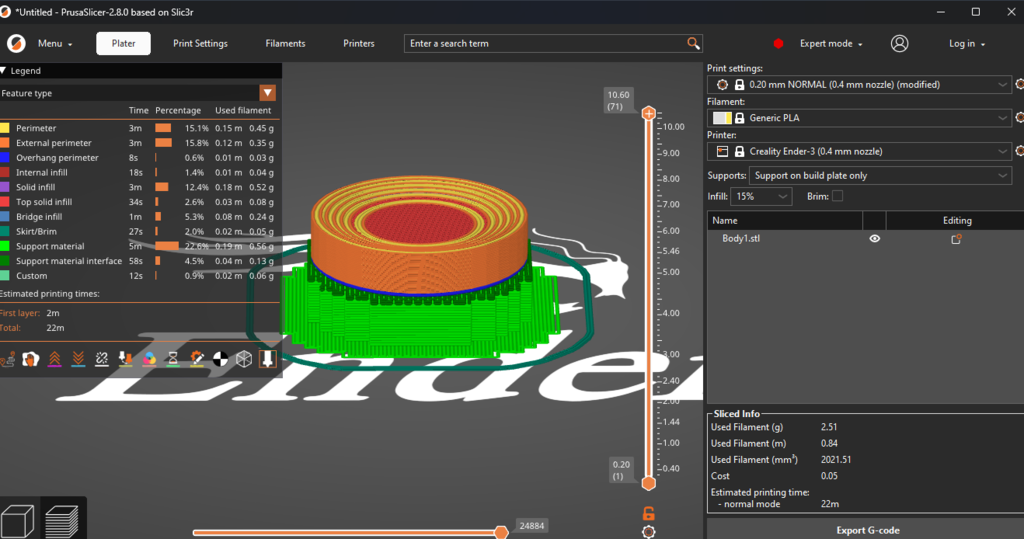Open the Log in dropdown
The image size is (1024, 539).
pyautogui.click(x=967, y=44)
